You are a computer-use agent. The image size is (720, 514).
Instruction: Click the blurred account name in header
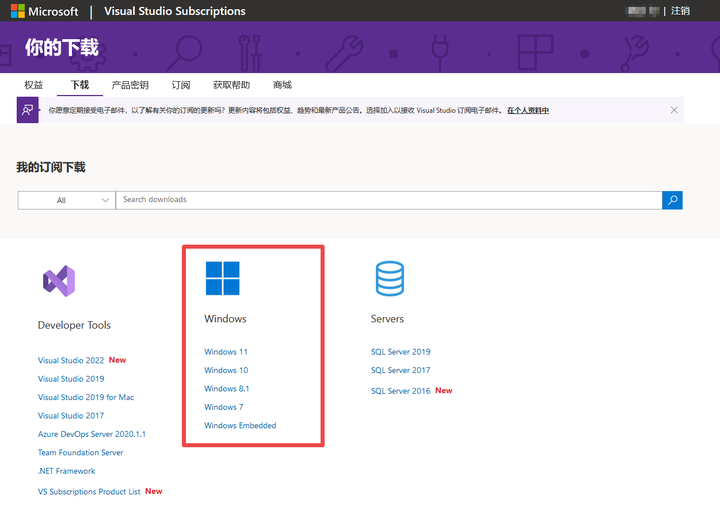(x=643, y=11)
